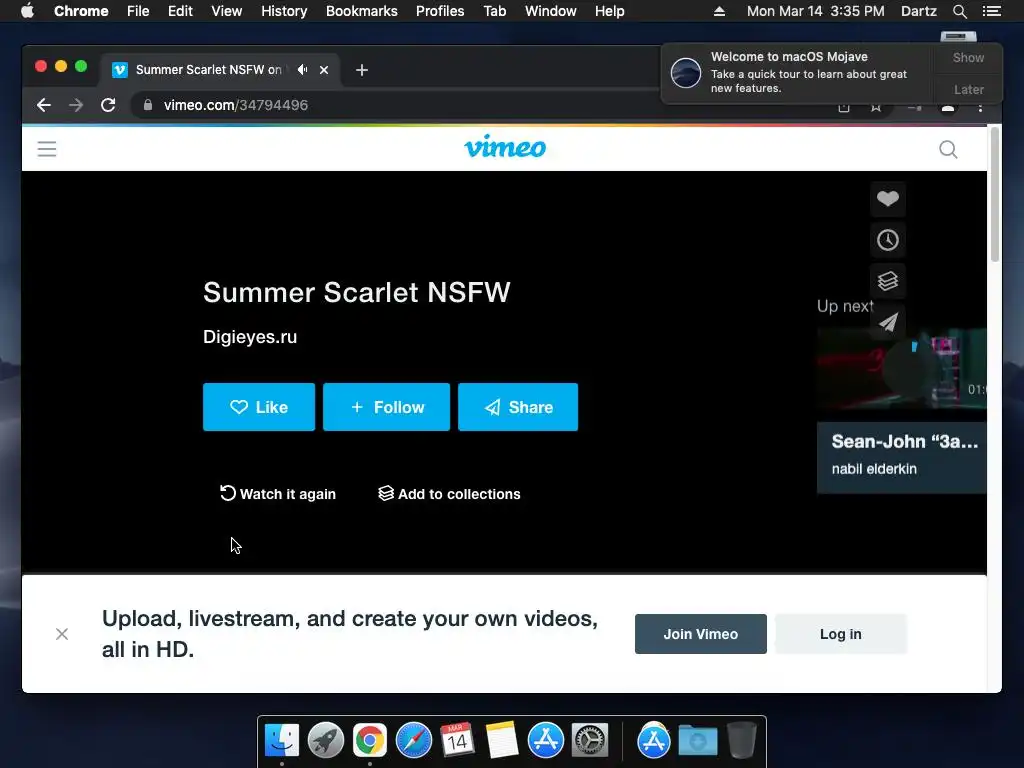Open the File menu
This screenshot has height=768, width=1024.
pyautogui.click(x=138, y=11)
